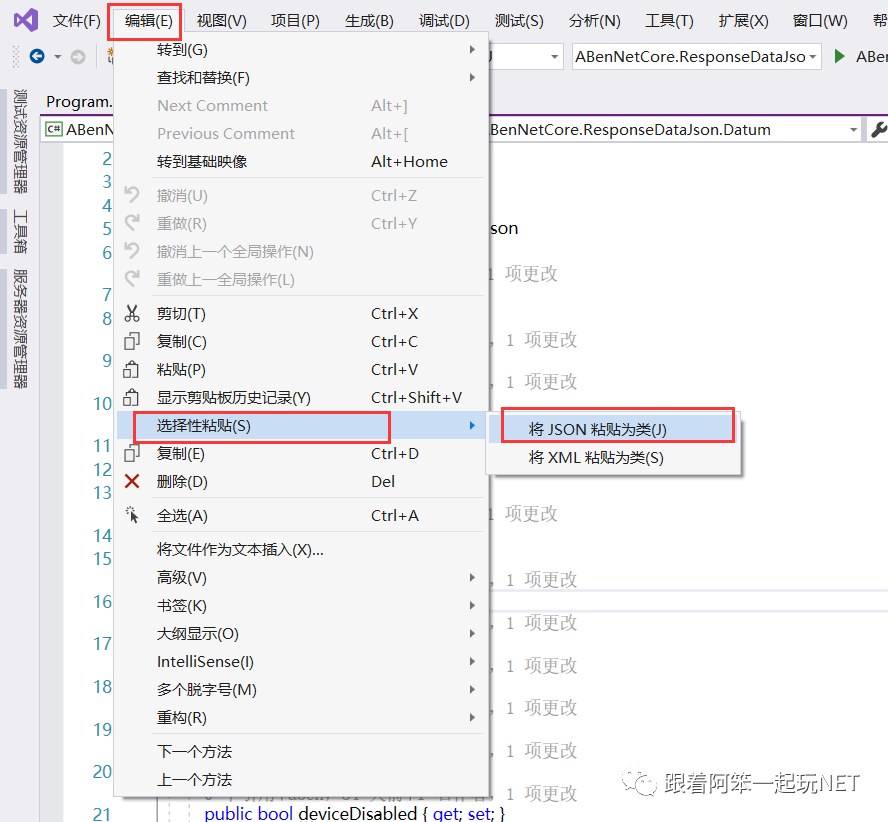The height and width of the screenshot is (822, 888).
Task: Select 全选(A) from the Edit menu
Action: click(301, 515)
